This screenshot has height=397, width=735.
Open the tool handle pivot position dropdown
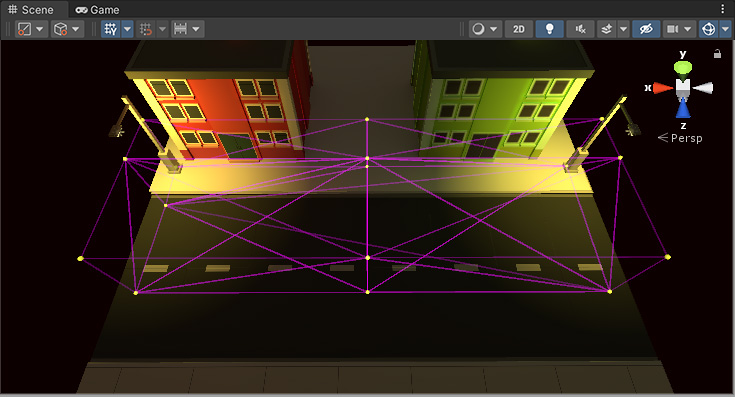point(31,29)
